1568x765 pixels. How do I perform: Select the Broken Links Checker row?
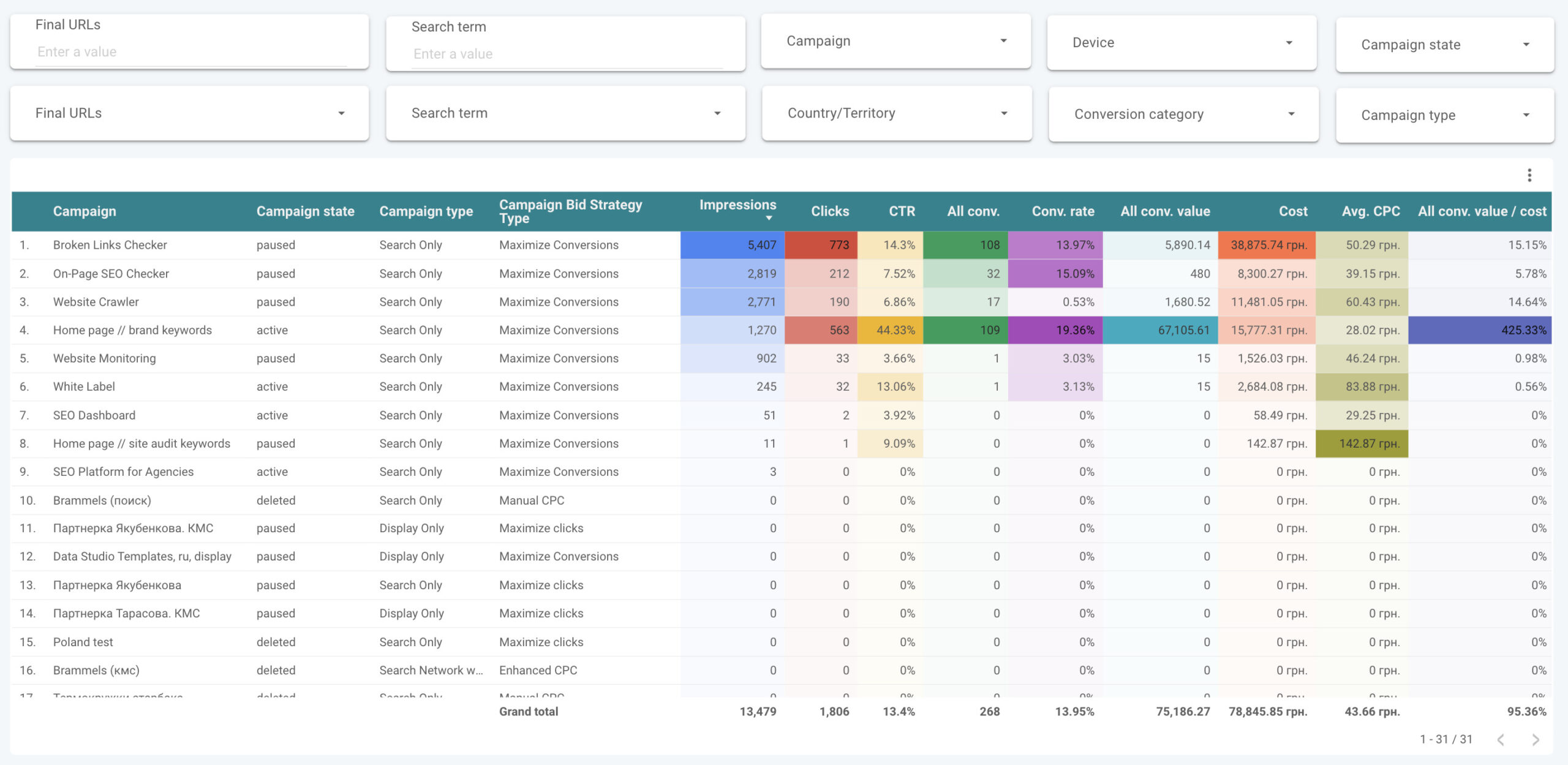click(x=110, y=245)
